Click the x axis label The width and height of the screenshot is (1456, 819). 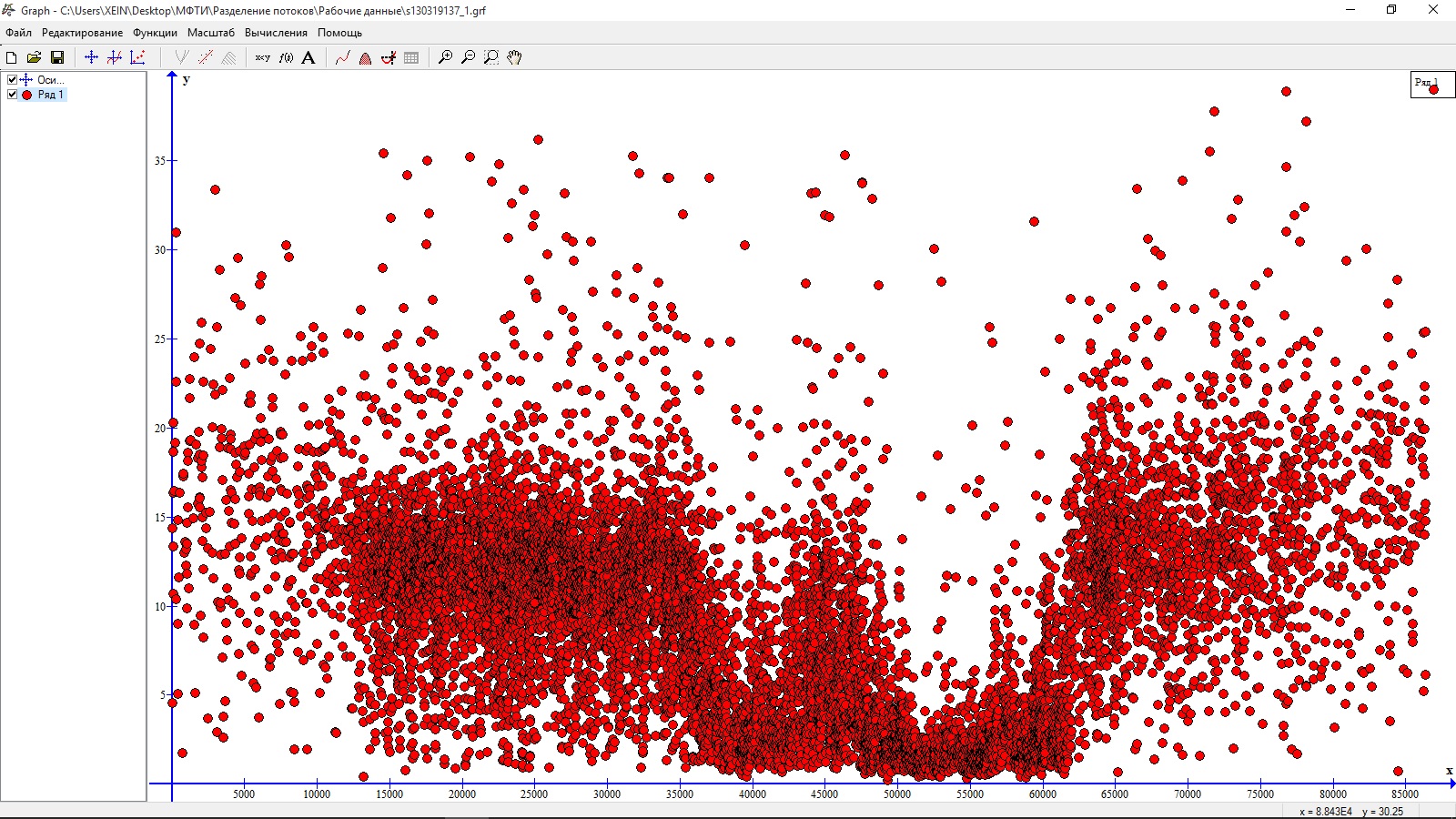coord(1450,771)
